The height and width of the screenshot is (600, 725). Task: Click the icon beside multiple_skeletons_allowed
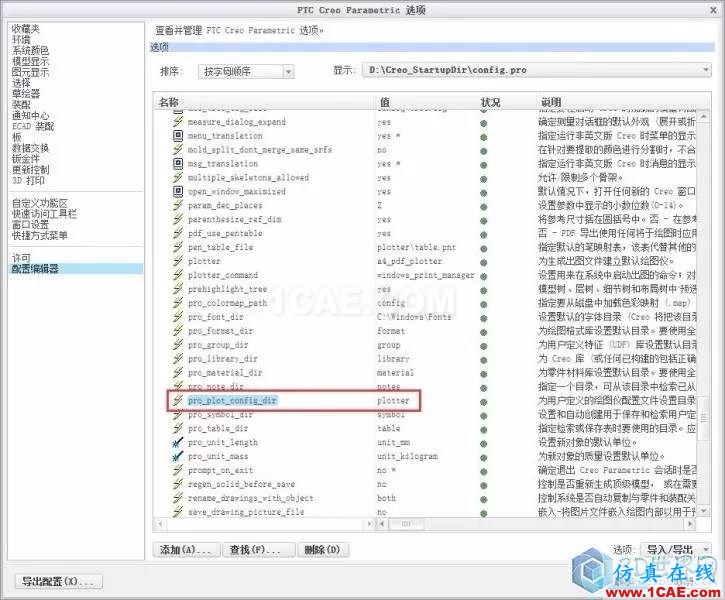(178, 177)
